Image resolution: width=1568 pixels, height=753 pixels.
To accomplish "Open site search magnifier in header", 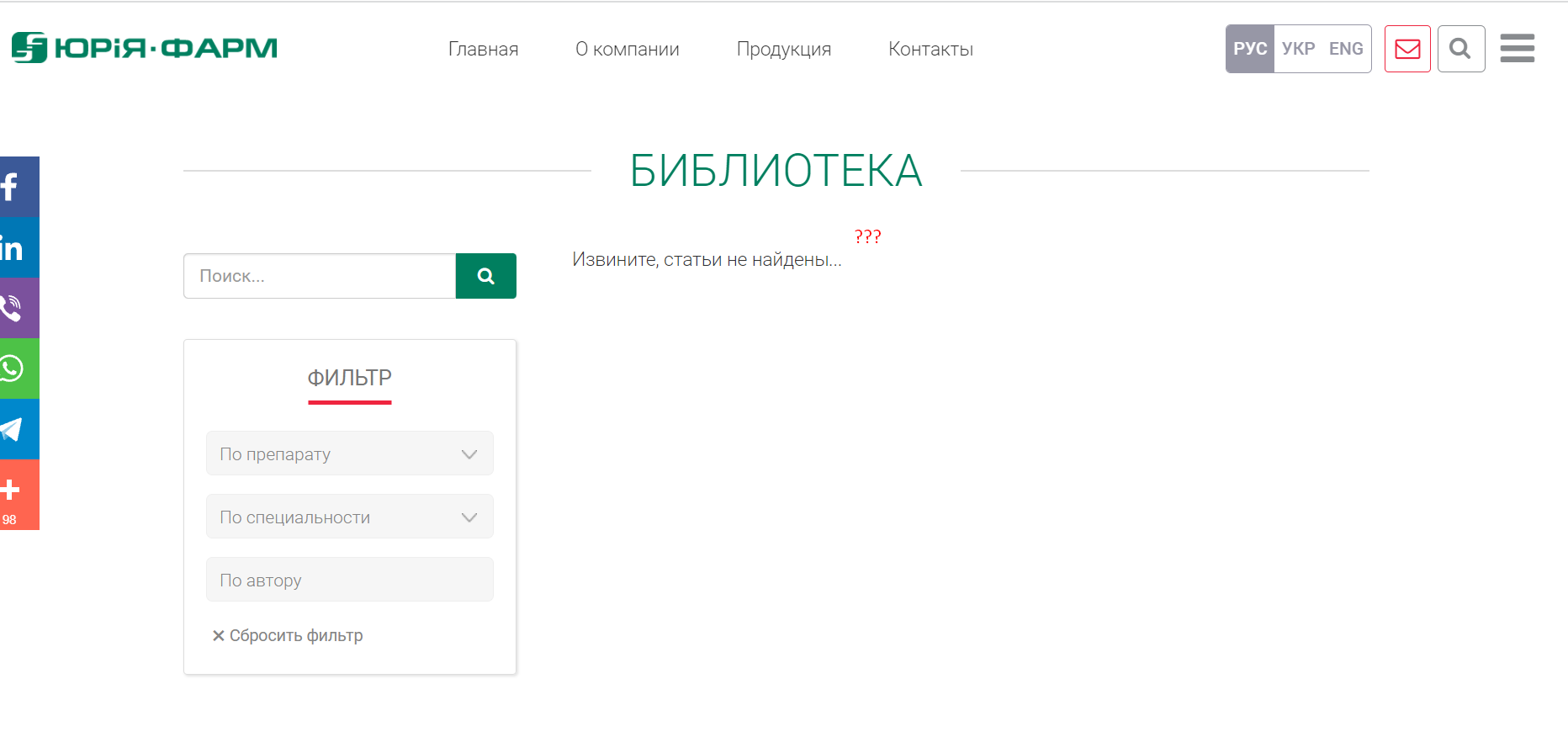I will (1460, 49).
